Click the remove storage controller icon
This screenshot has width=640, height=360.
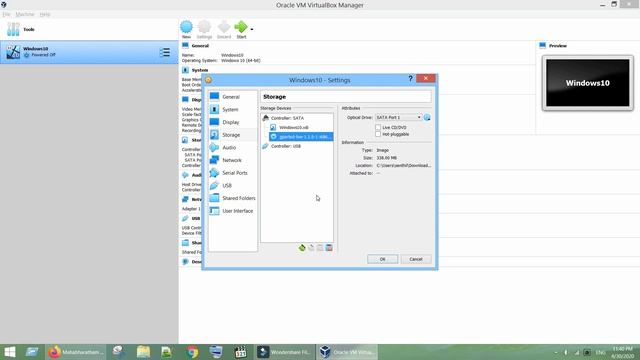coord(311,248)
